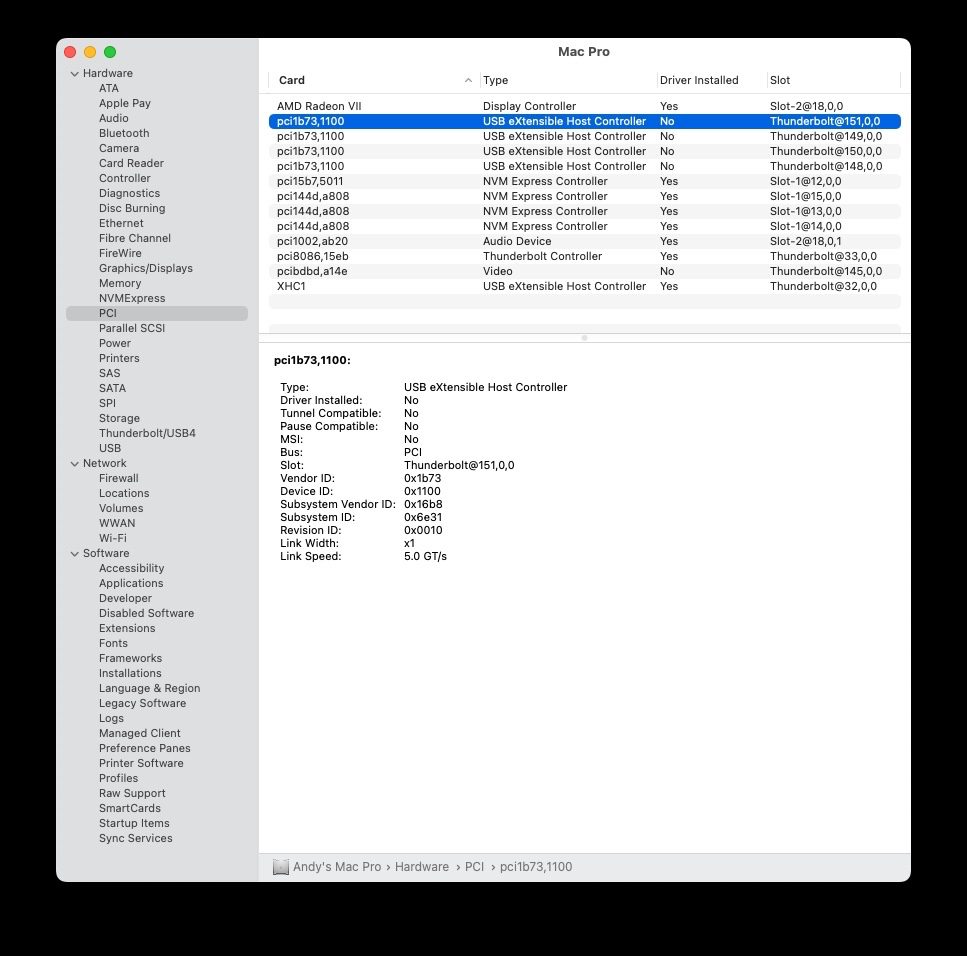Sort by the Type column header
The image size is (967, 956).
click(495, 80)
